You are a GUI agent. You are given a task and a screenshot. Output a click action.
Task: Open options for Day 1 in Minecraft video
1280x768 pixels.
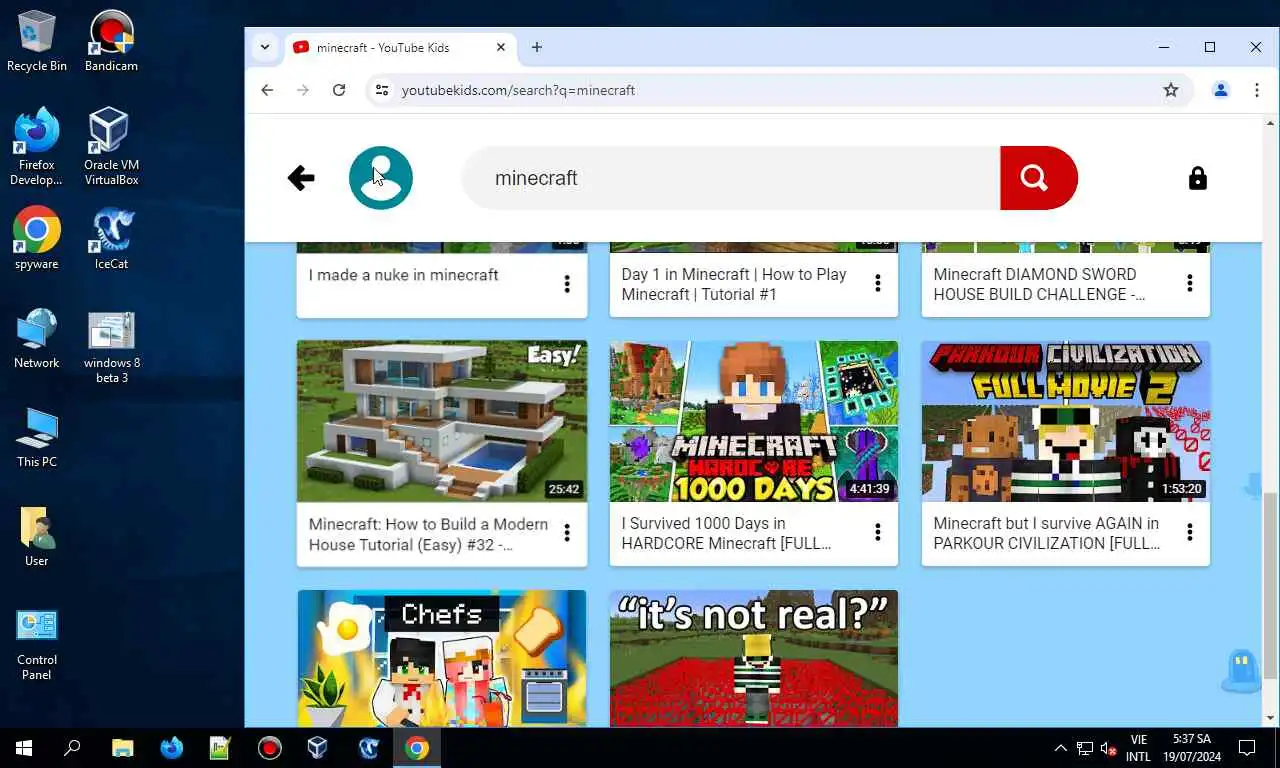[x=878, y=284]
